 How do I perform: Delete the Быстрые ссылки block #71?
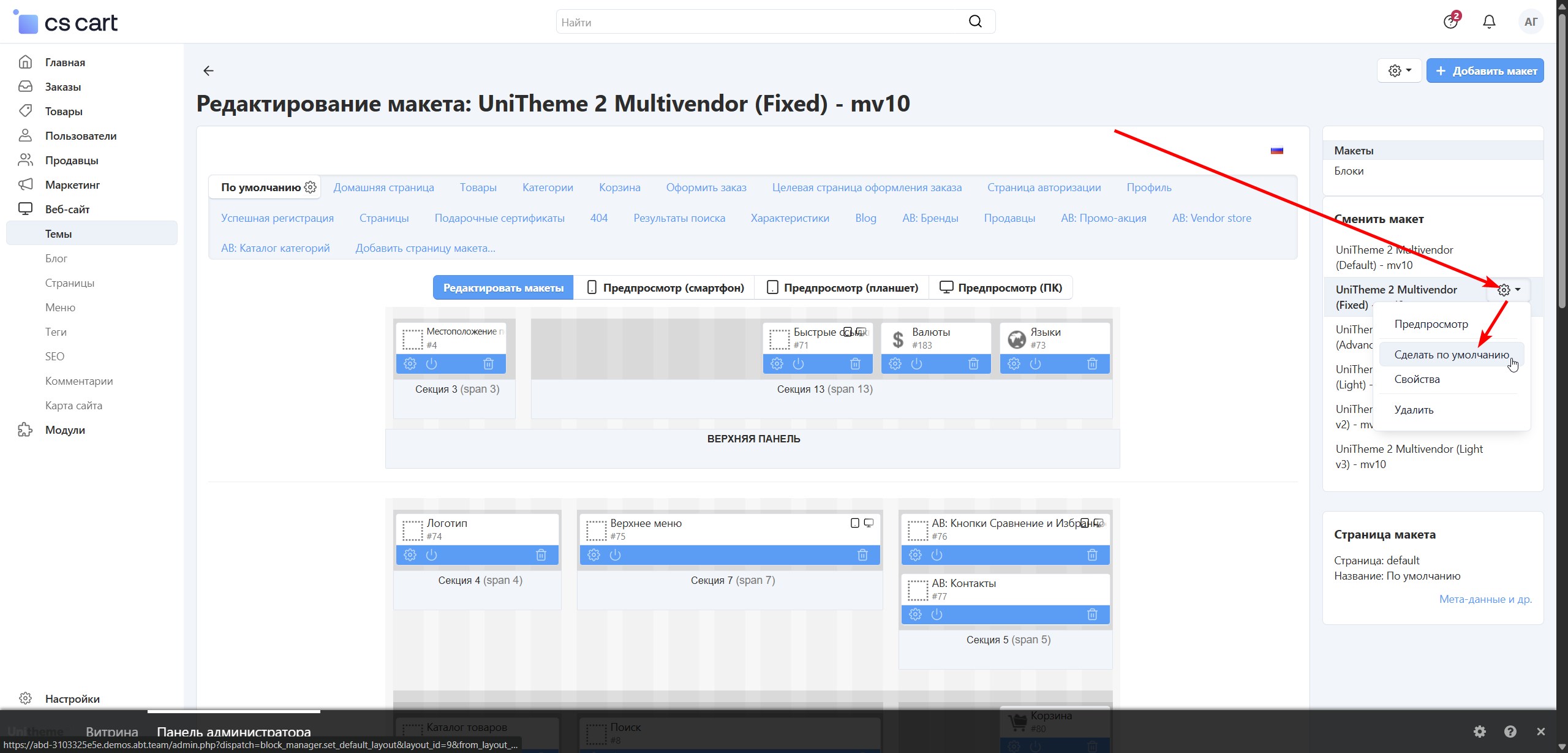point(855,364)
